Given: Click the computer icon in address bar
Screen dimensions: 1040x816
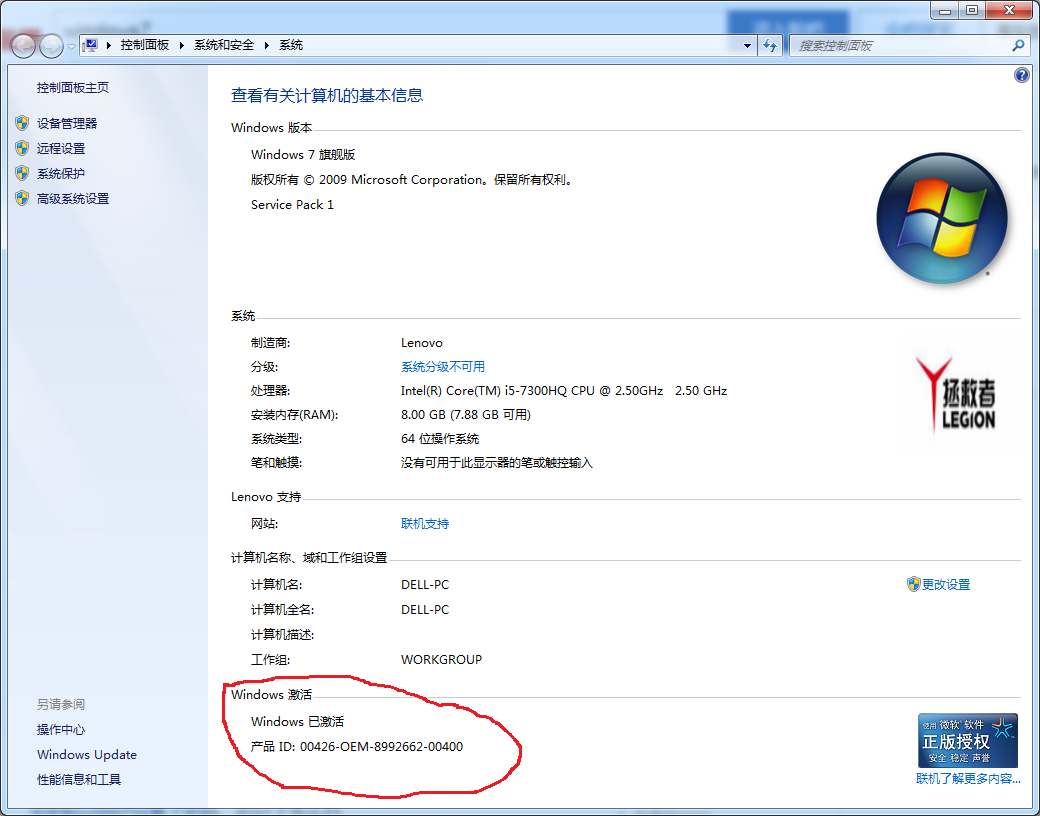Looking at the screenshot, I should [90, 45].
